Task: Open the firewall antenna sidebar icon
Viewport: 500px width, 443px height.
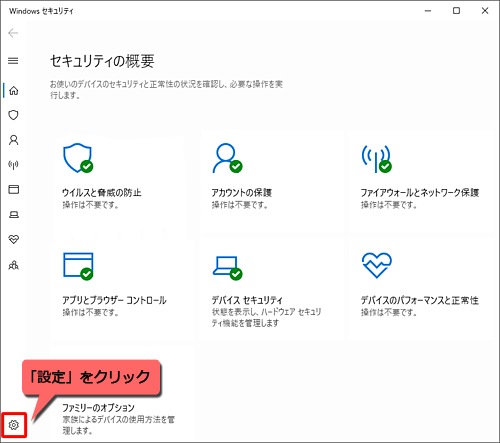Action: 13,165
